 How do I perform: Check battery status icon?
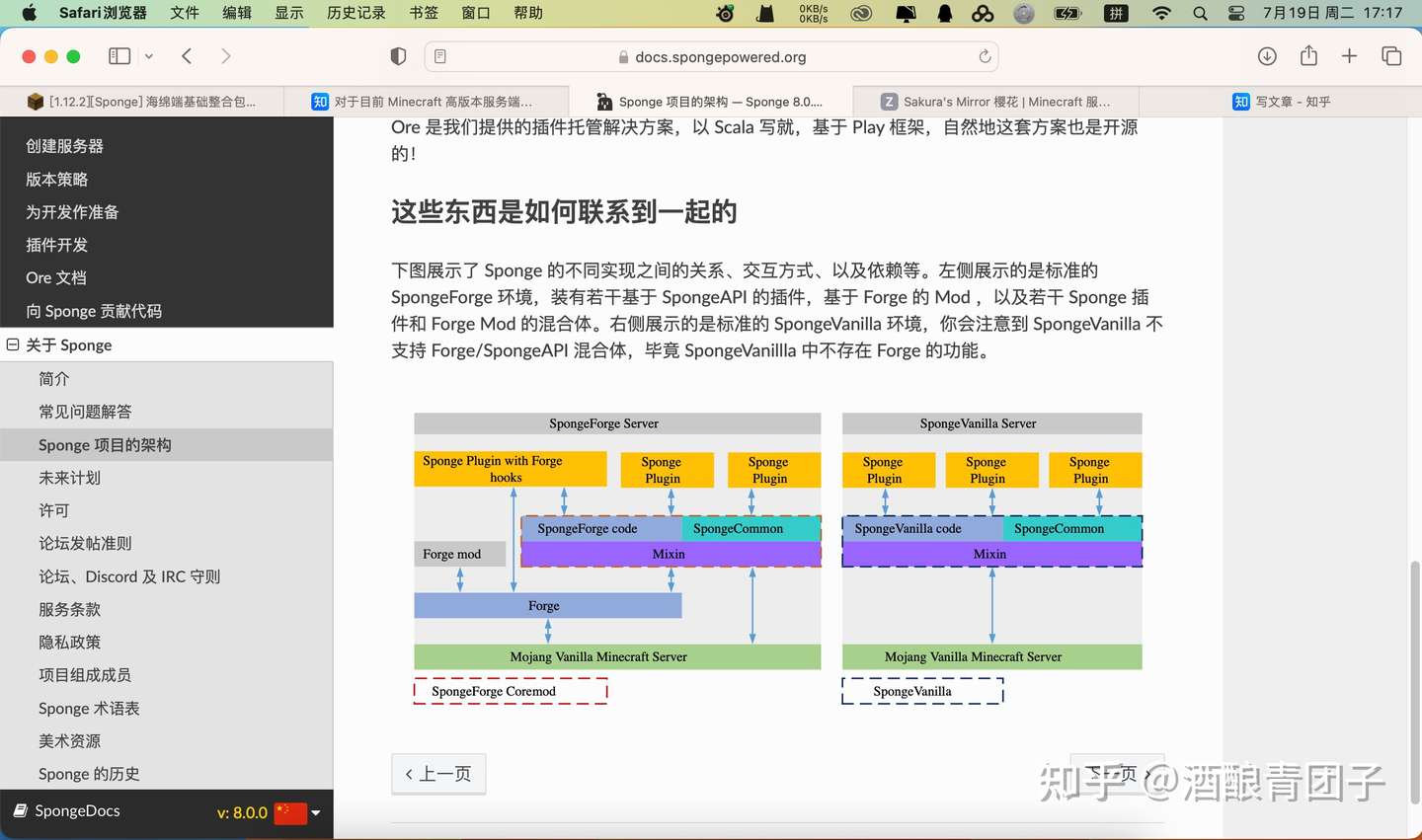1067,13
